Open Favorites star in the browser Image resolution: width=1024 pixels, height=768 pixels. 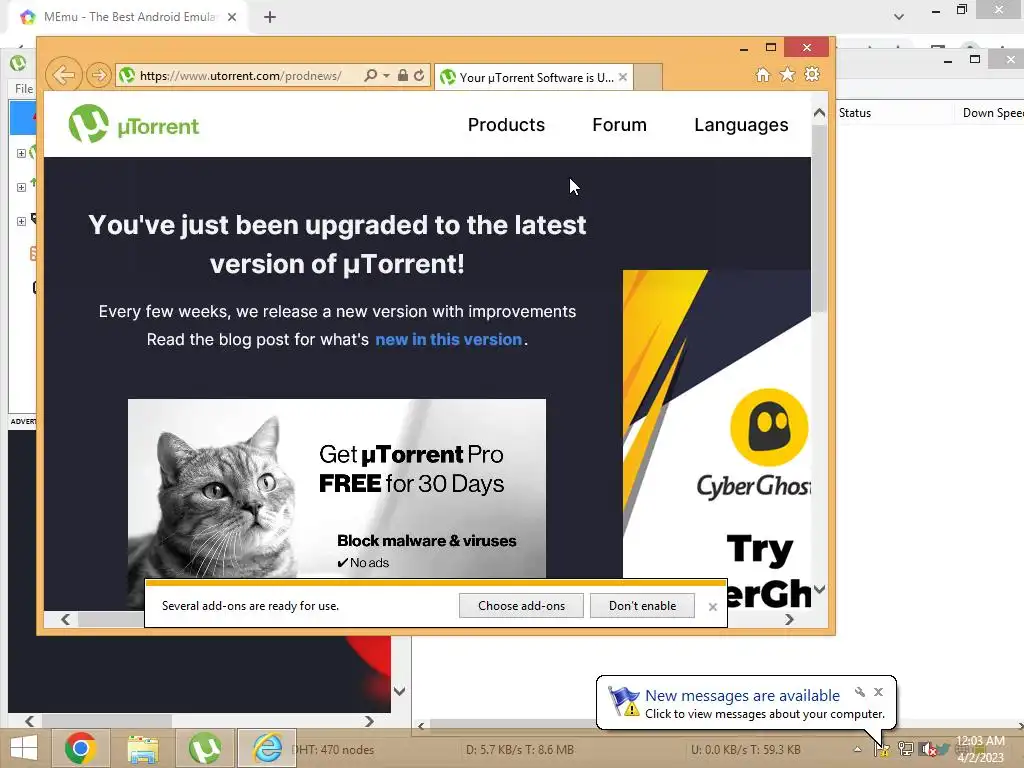(x=788, y=74)
